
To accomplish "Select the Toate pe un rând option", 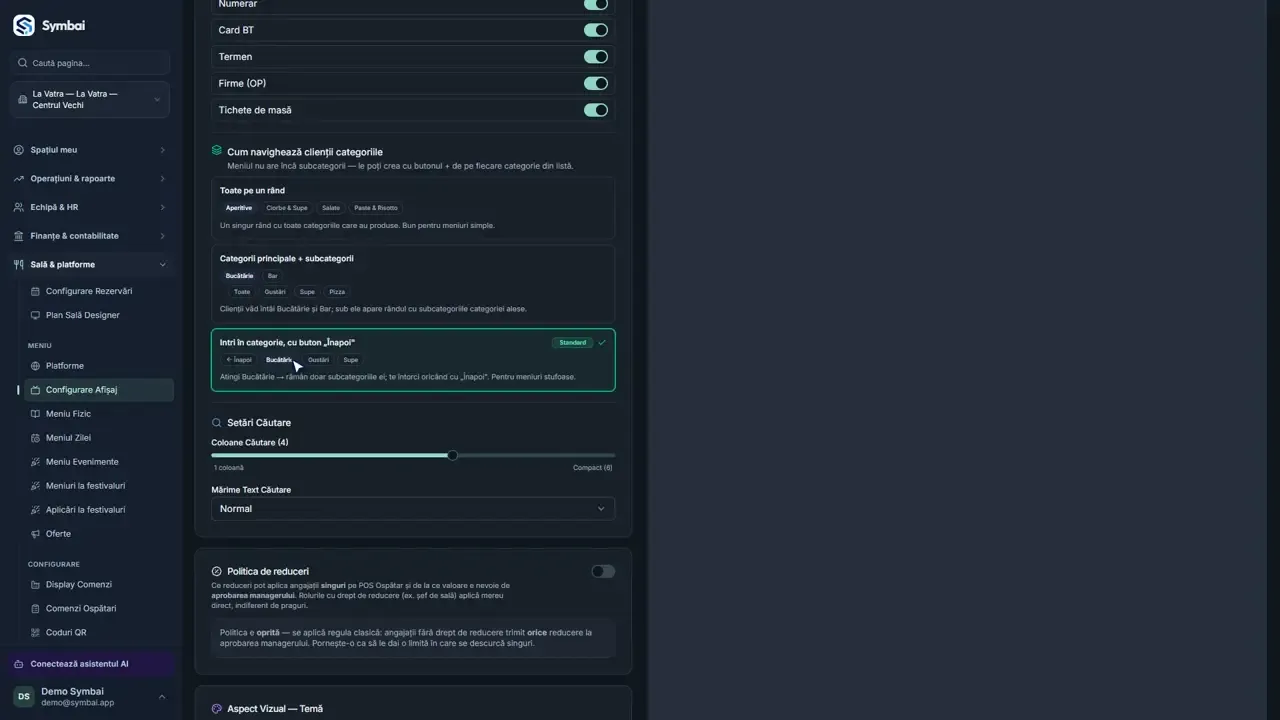I will [413, 208].
